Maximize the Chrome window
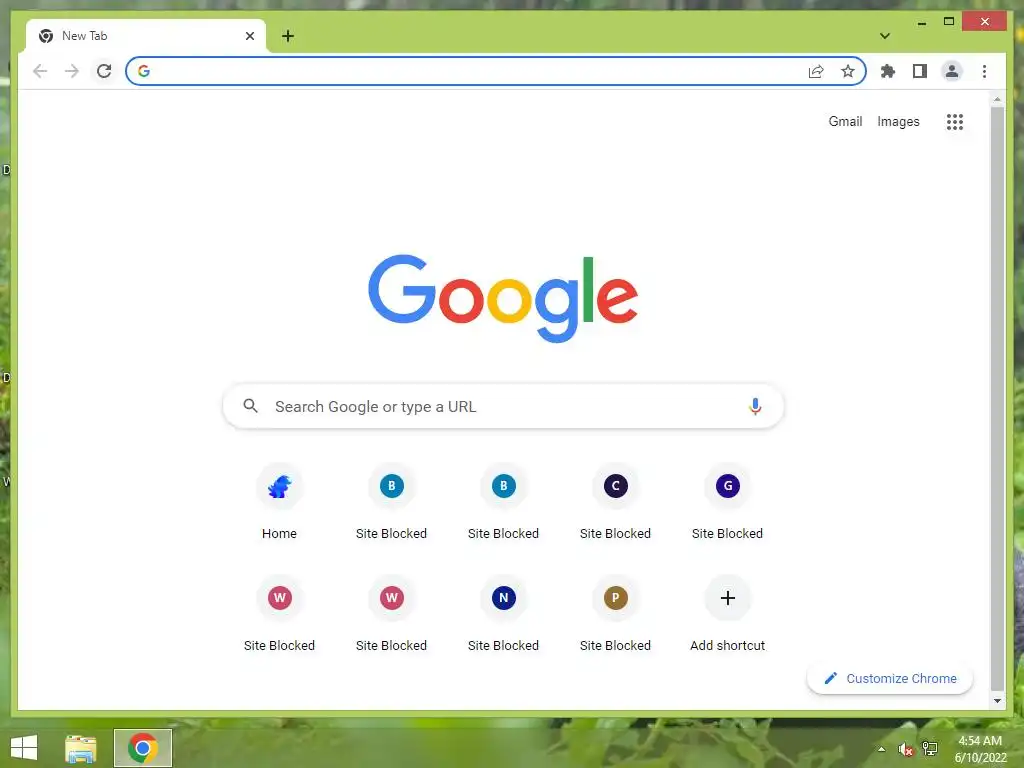The image size is (1024, 768). point(949,22)
